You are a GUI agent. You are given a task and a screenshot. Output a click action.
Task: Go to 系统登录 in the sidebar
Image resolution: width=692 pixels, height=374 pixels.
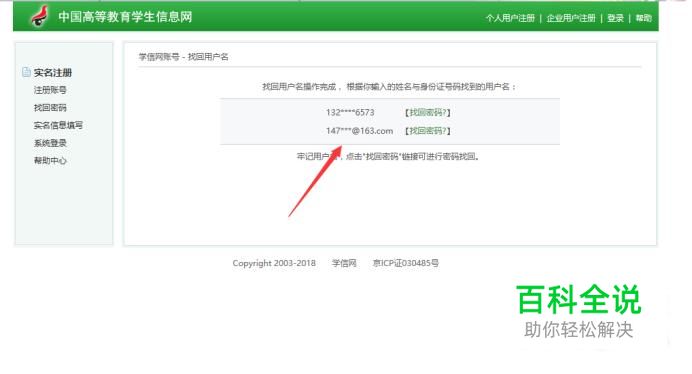coord(50,143)
